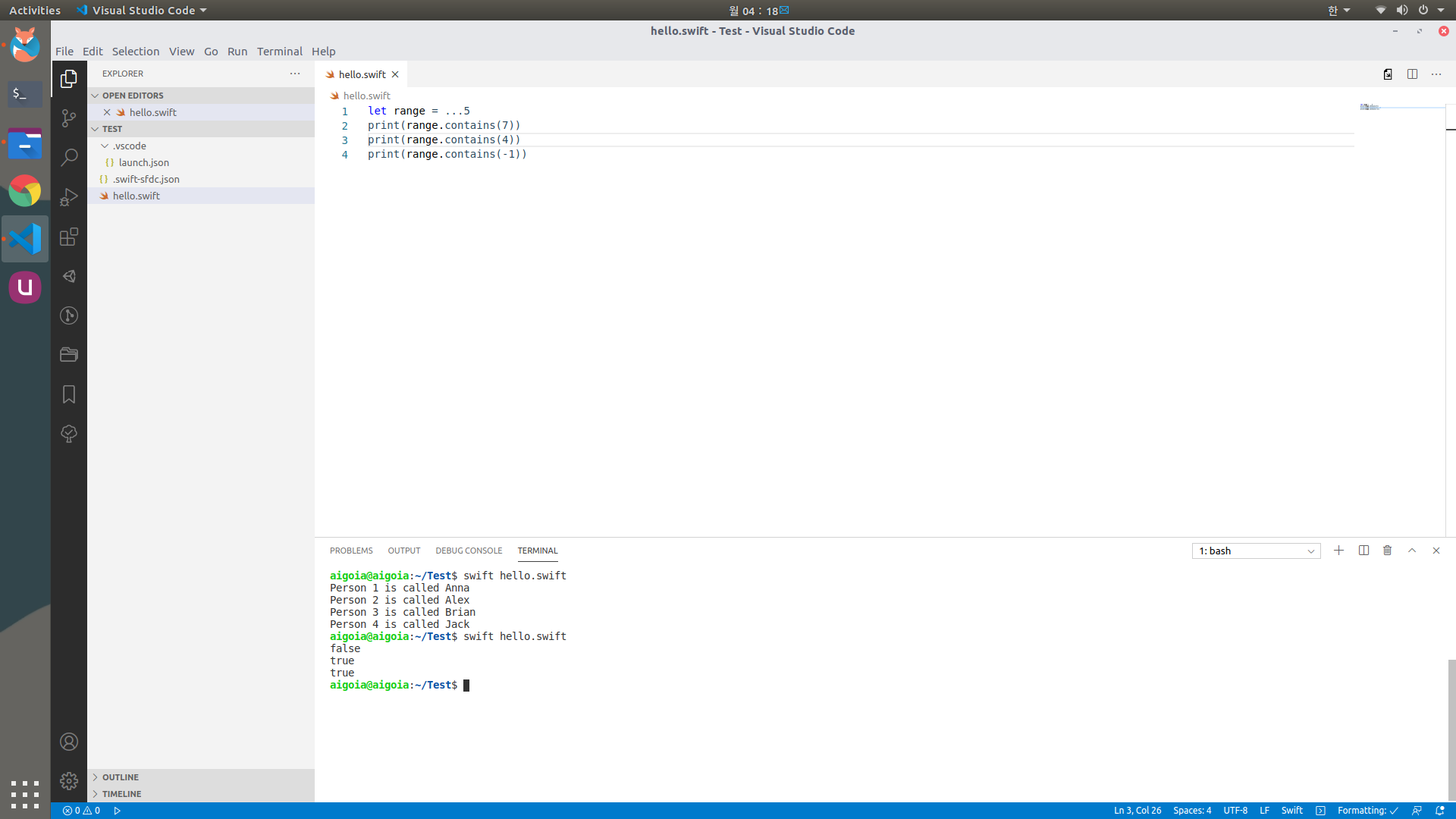The image size is (1456, 819).
Task: Toggle the Formatting status bar item
Action: 1367,811
